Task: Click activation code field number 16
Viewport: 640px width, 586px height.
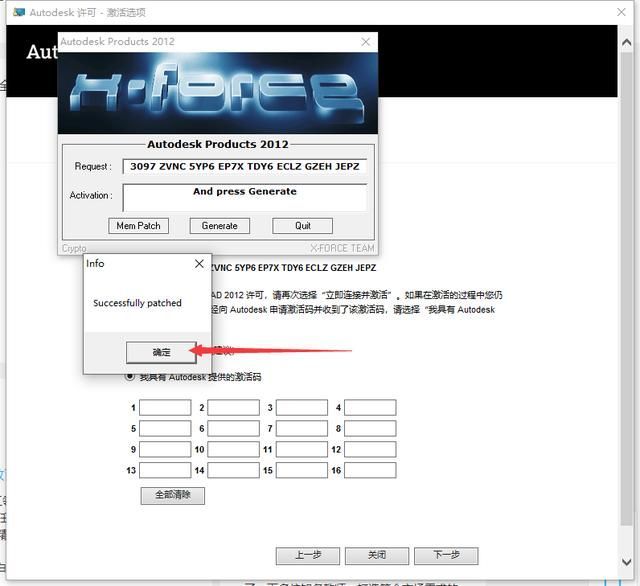Action: click(x=370, y=470)
